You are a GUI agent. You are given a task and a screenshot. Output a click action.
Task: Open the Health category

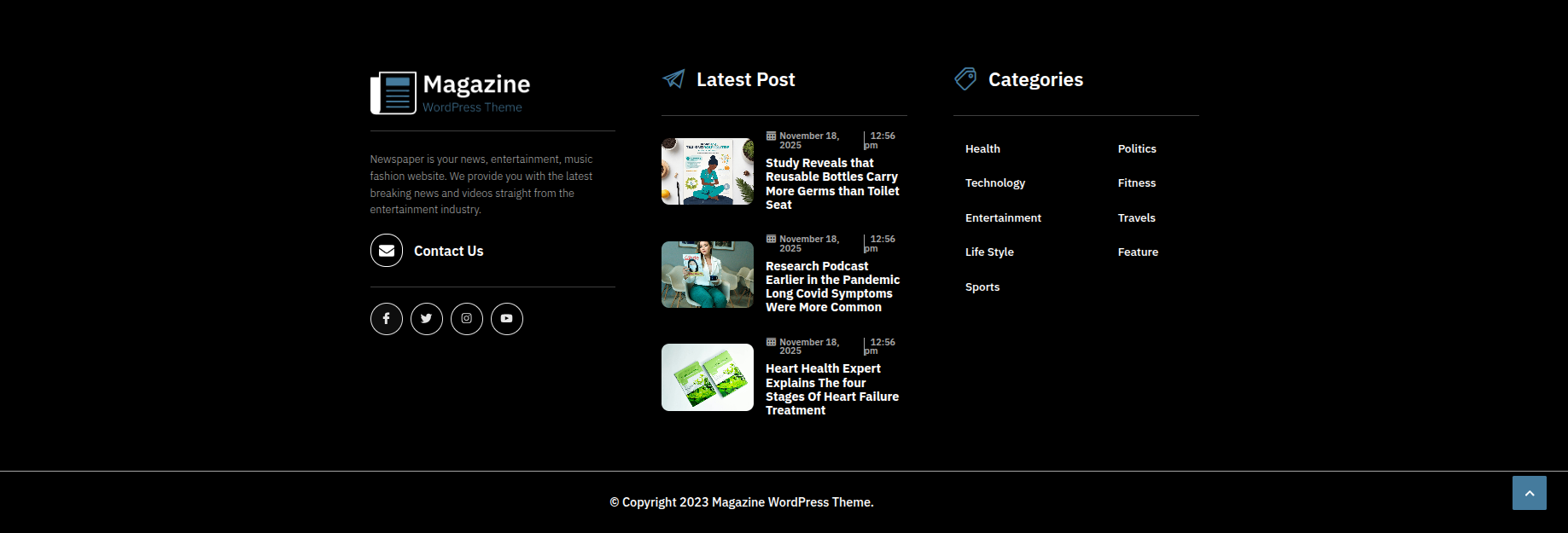(982, 149)
